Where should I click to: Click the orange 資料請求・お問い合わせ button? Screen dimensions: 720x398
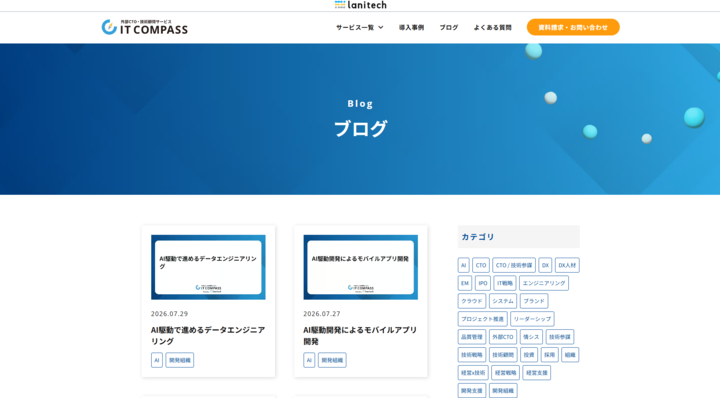[573, 27]
